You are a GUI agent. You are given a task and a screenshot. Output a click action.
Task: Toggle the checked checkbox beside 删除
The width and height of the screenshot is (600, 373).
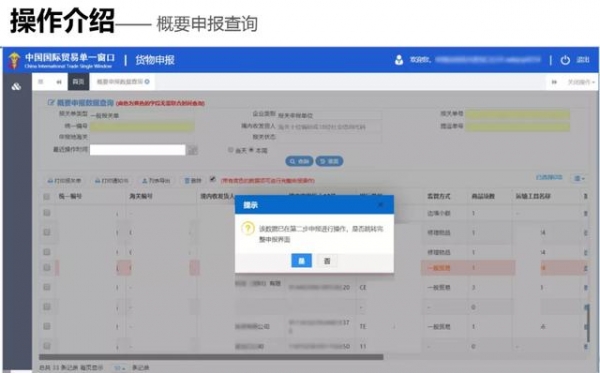(213, 179)
